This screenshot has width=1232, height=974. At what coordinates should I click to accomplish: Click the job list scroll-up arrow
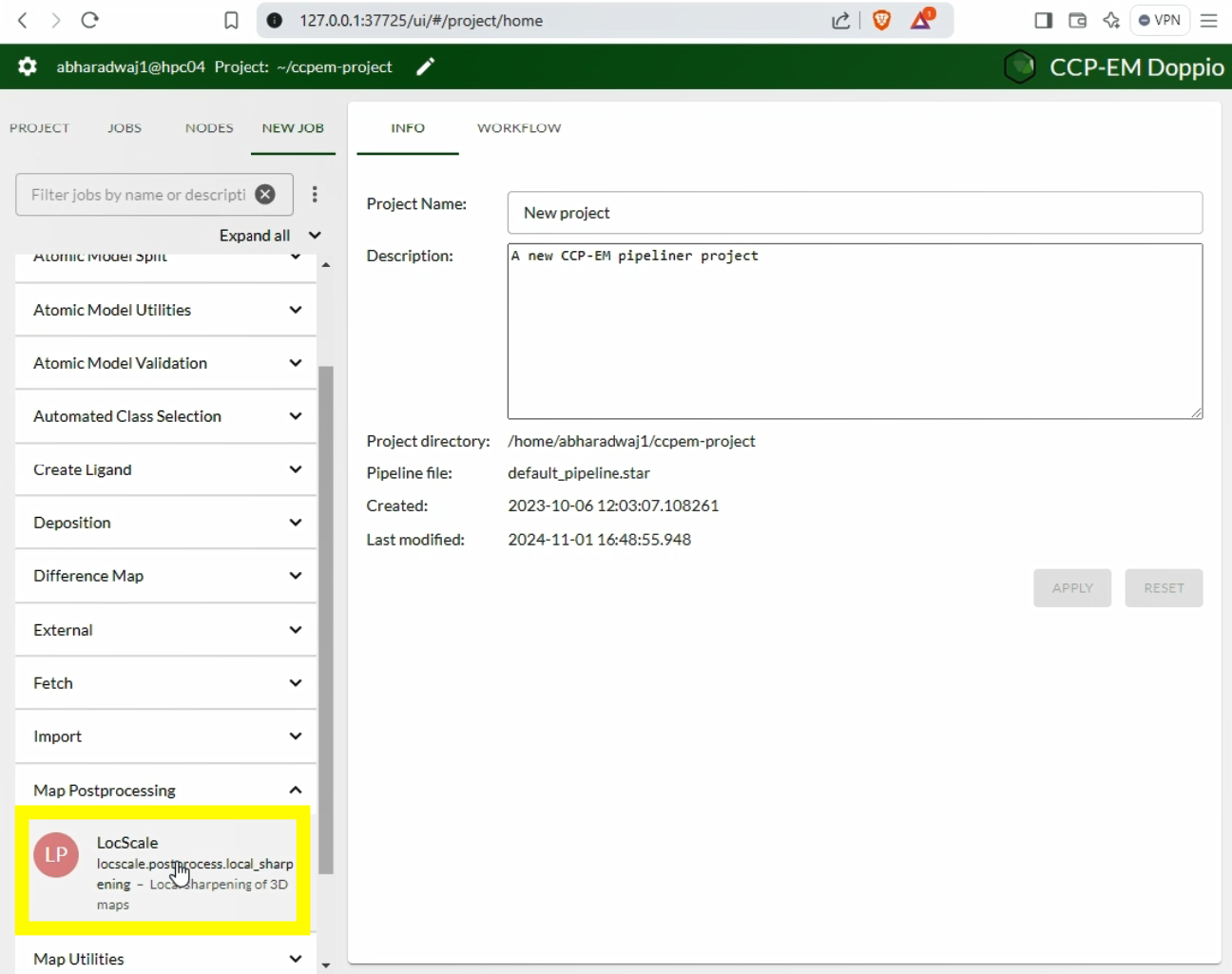click(326, 265)
